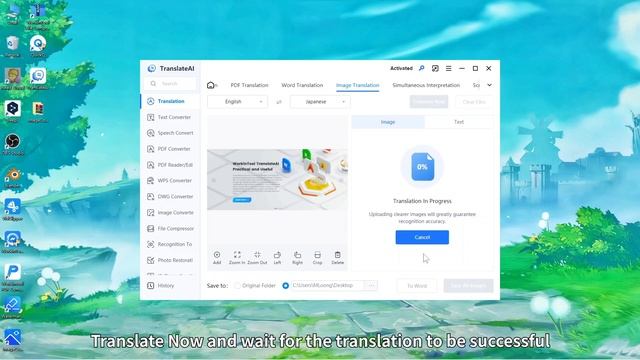This screenshot has width=640, height=360.
Task: Click the Clear Files button
Action: pyautogui.click(x=474, y=102)
